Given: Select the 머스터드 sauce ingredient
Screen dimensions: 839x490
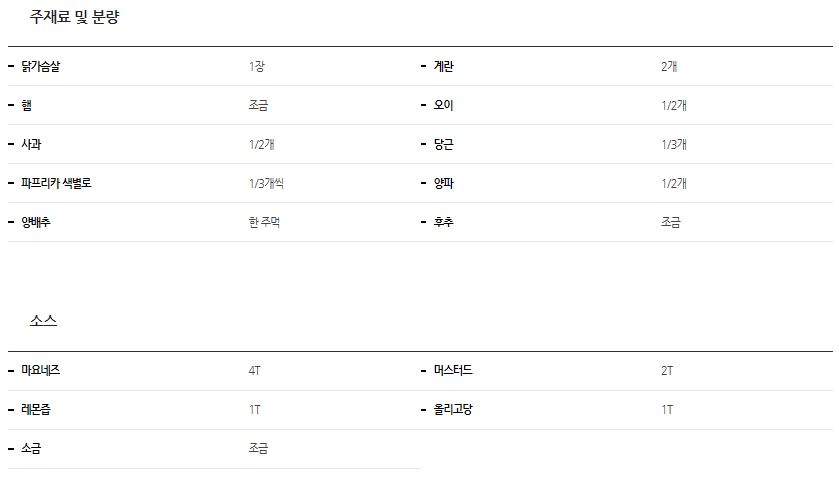Looking at the screenshot, I should (453, 371).
